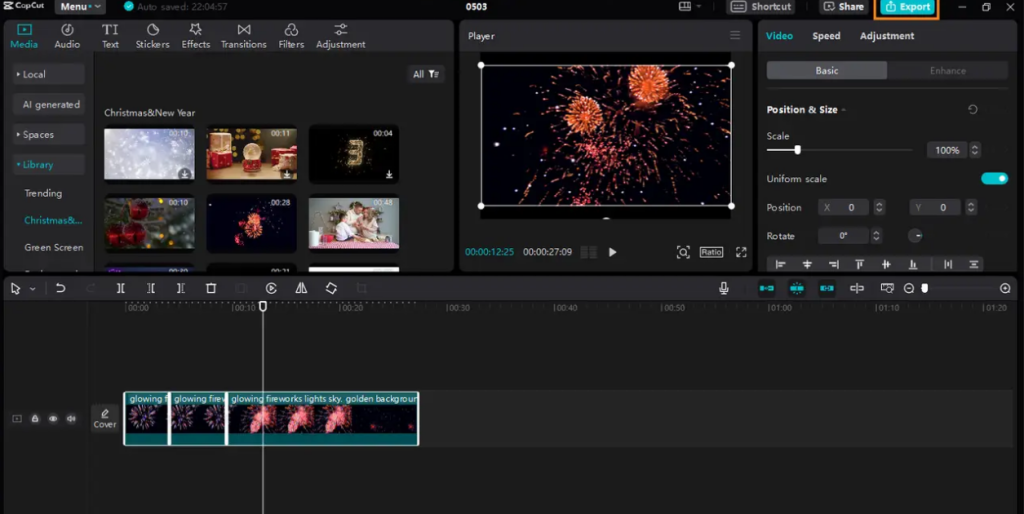Click the Rotate clip icon
Viewport: 1024px width, 514px height.
click(331, 288)
